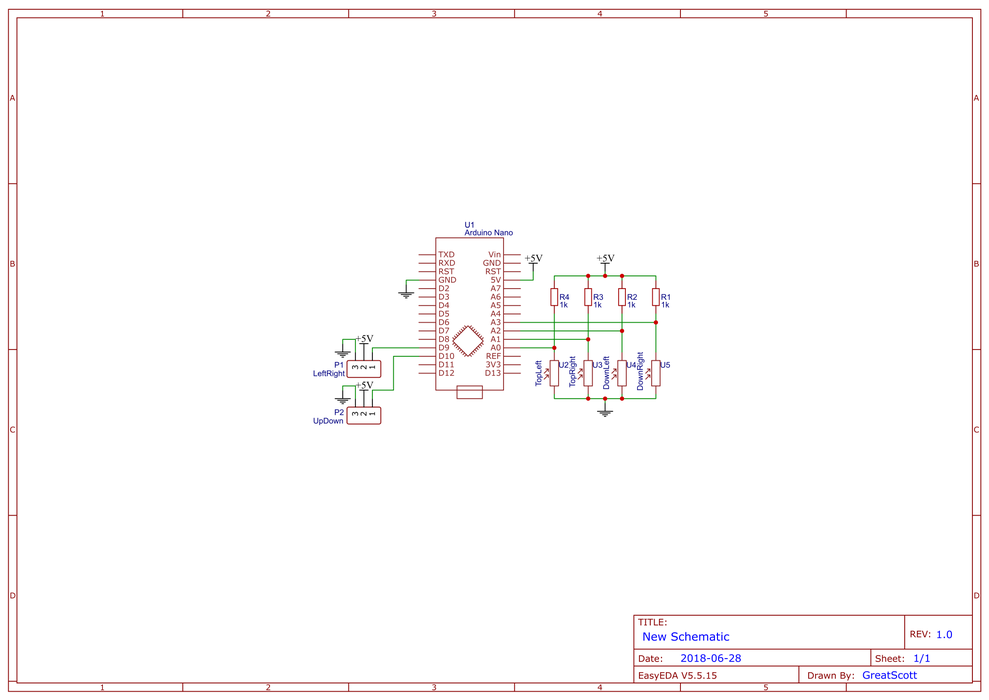Screen dimensions: 989x700
Task: Click the Vin pin label
Action: (x=494, y=255)
